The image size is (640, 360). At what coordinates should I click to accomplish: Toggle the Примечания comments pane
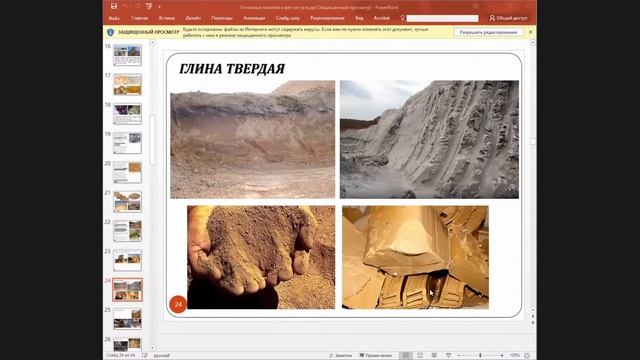(x=376, y=356)
